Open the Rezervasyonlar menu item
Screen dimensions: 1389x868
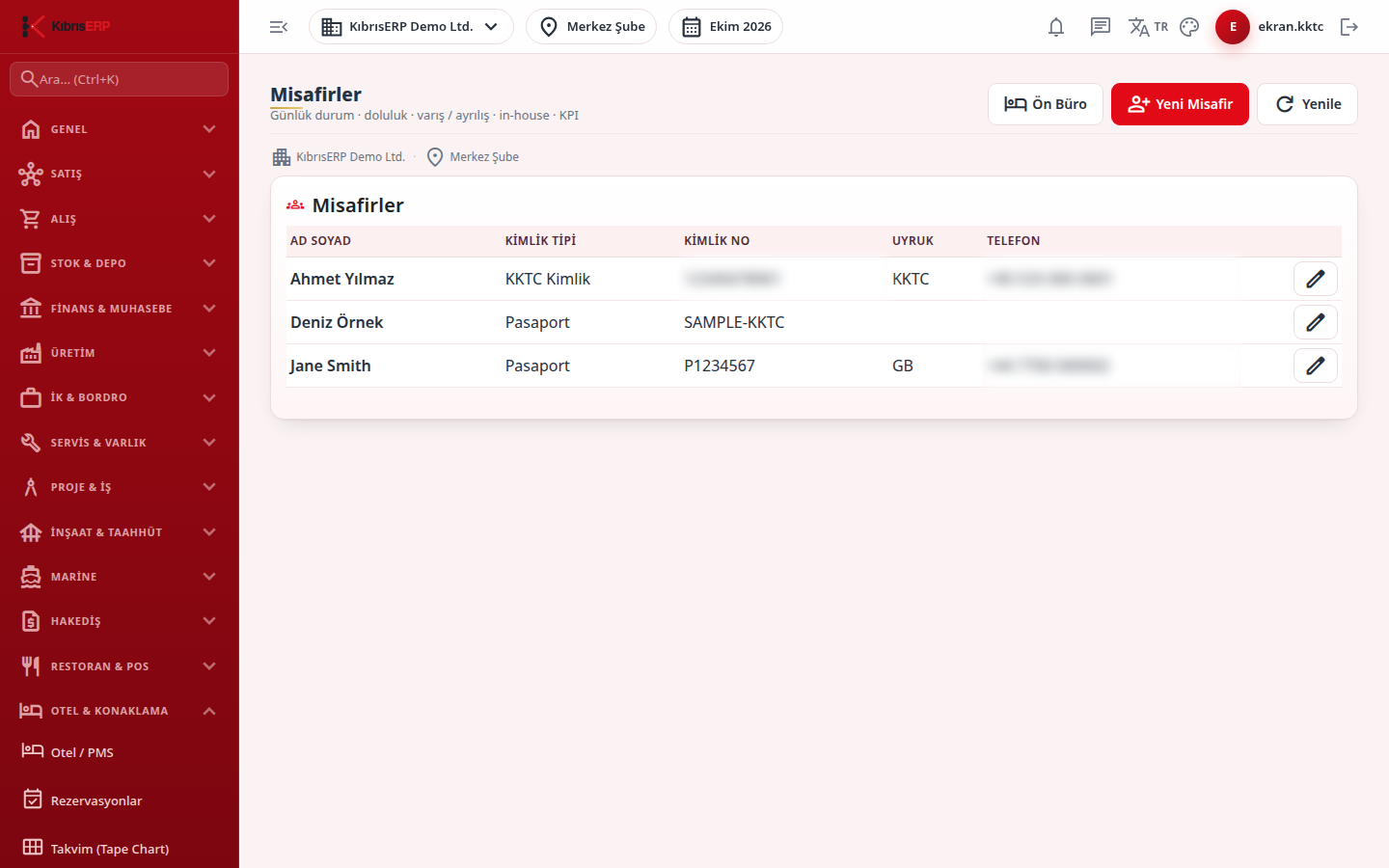click(120, 800)
